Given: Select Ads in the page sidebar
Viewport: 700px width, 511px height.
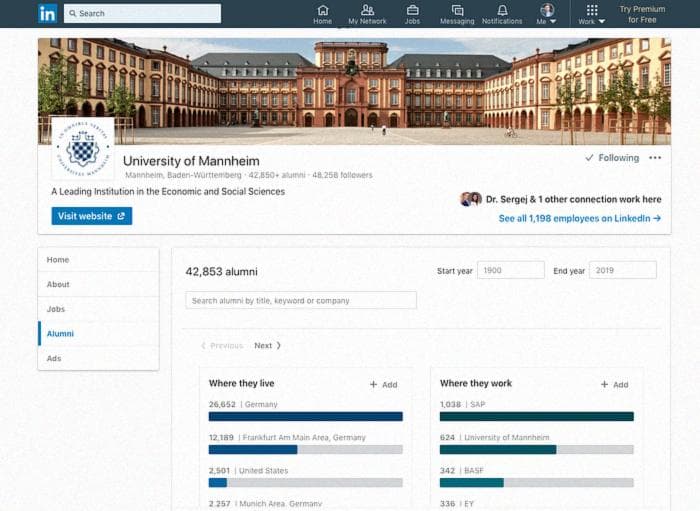Looking at the screenshot, I should 98,358.
